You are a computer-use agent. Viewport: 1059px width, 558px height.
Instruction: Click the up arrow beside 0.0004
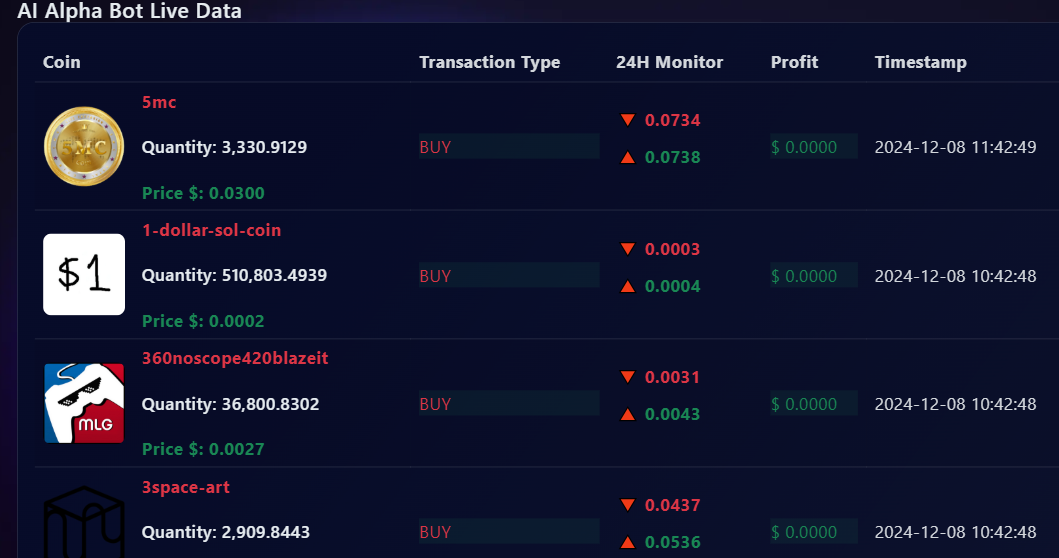(x=628, y=286)
